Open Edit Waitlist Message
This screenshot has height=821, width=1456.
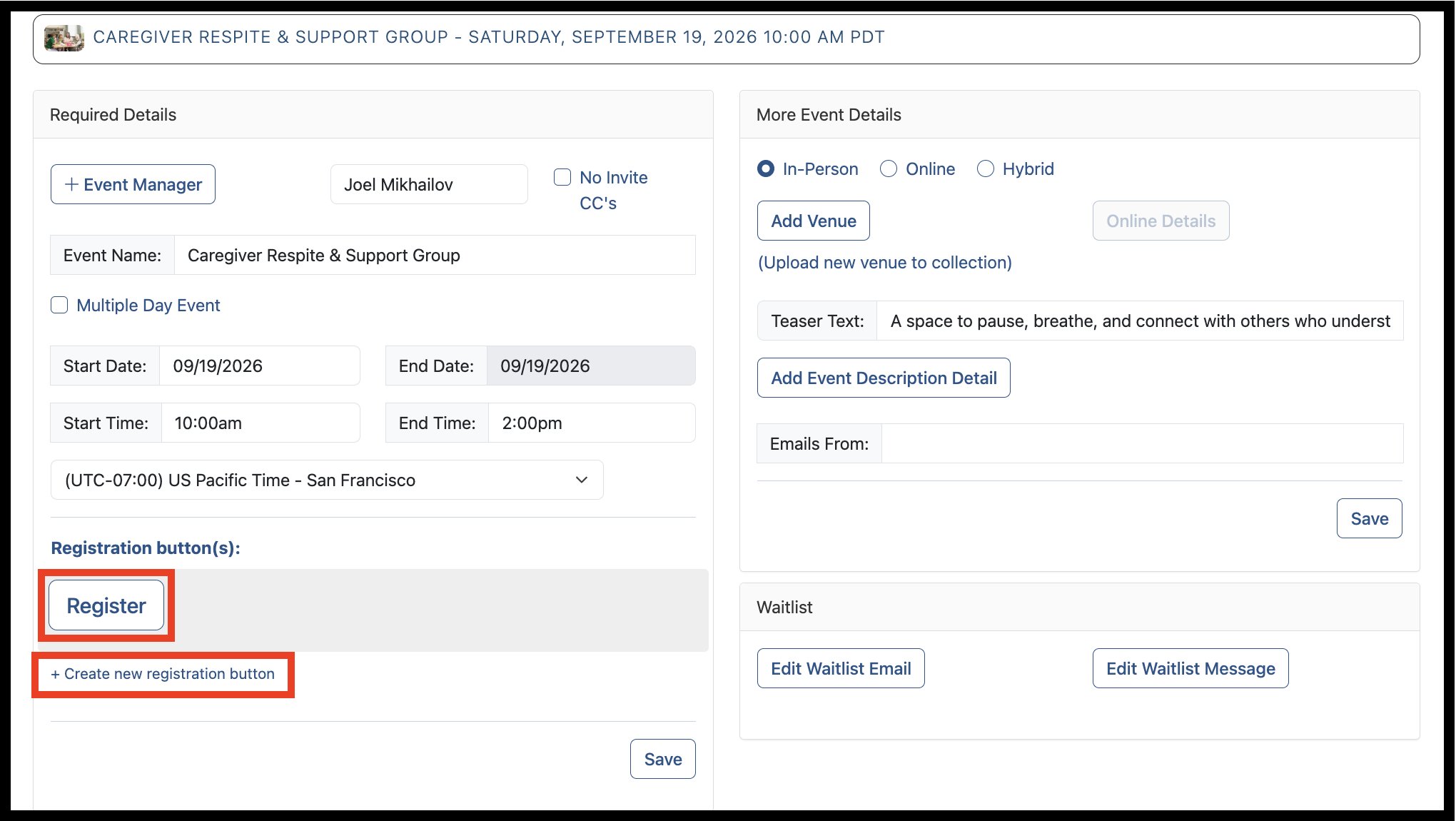click(1190, 668)
